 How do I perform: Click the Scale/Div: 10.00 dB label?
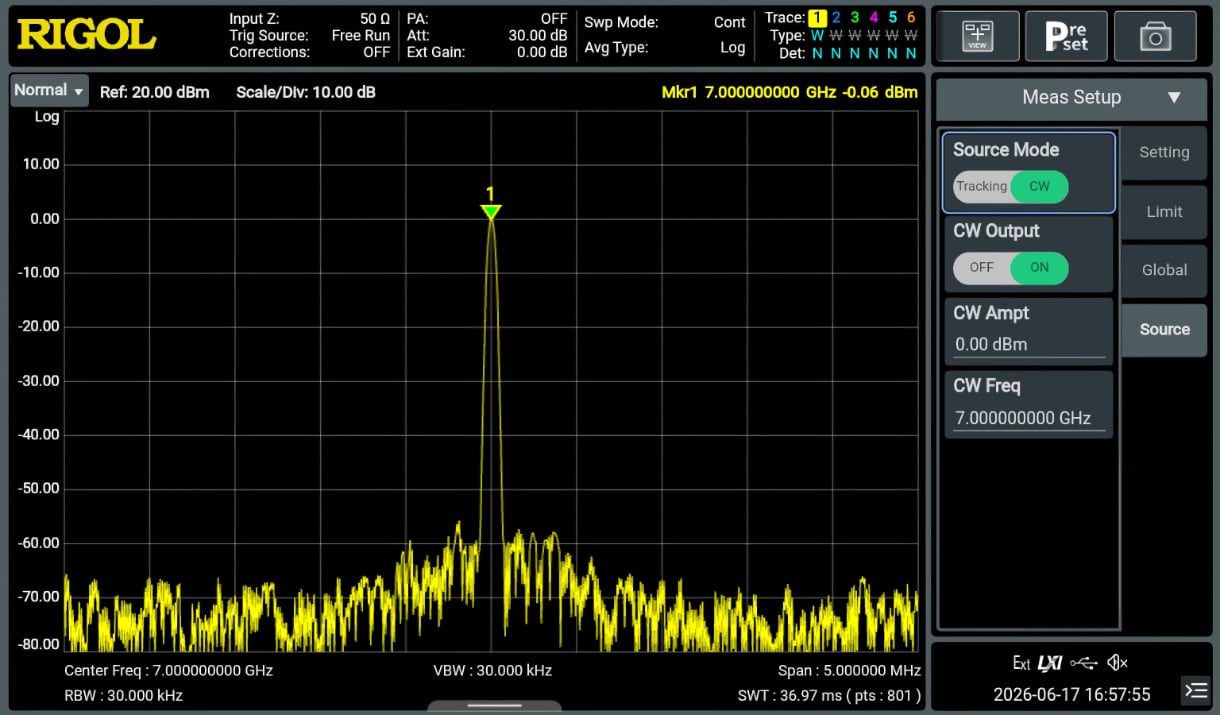(306, 92)
